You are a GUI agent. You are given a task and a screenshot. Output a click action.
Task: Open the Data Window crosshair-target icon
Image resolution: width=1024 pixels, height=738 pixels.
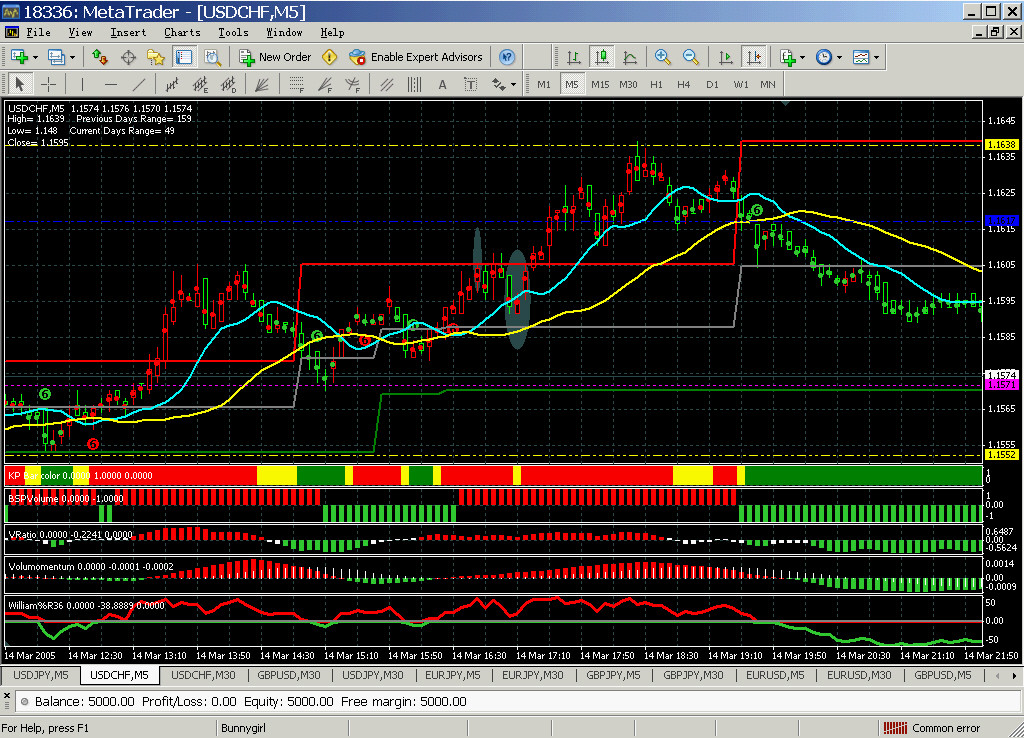(128, 57)
